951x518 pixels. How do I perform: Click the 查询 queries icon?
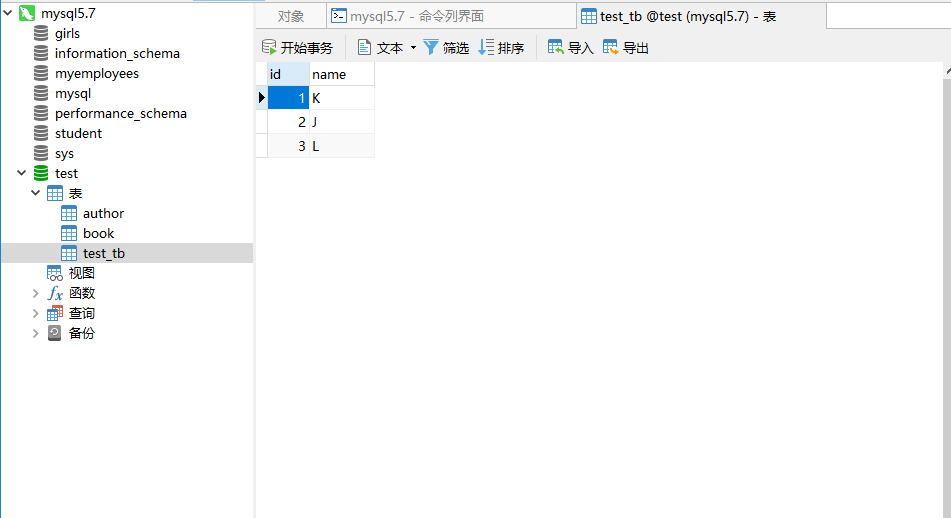(x=55, y=313)
